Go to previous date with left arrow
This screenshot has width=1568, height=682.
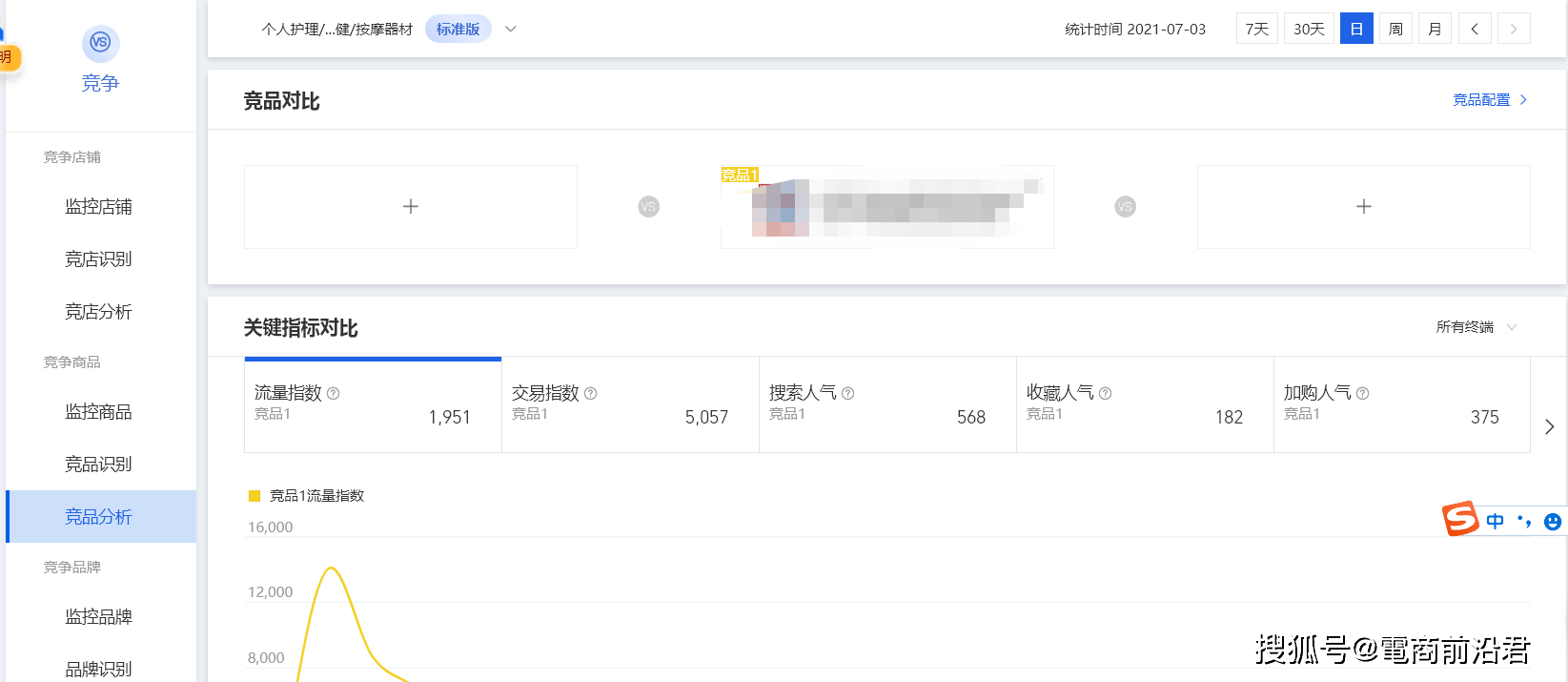[x=1475, y=29]
